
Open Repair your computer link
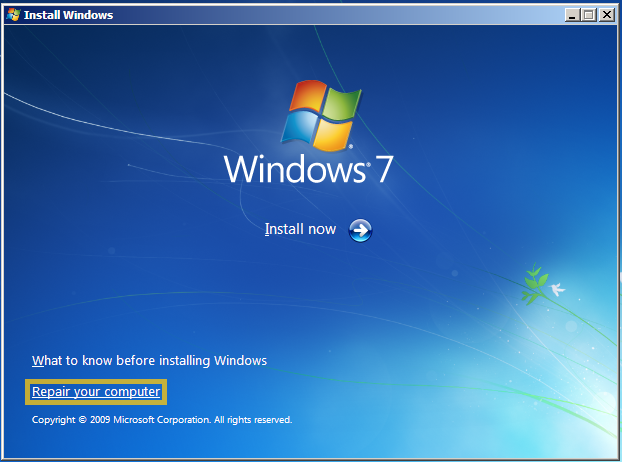96,392
